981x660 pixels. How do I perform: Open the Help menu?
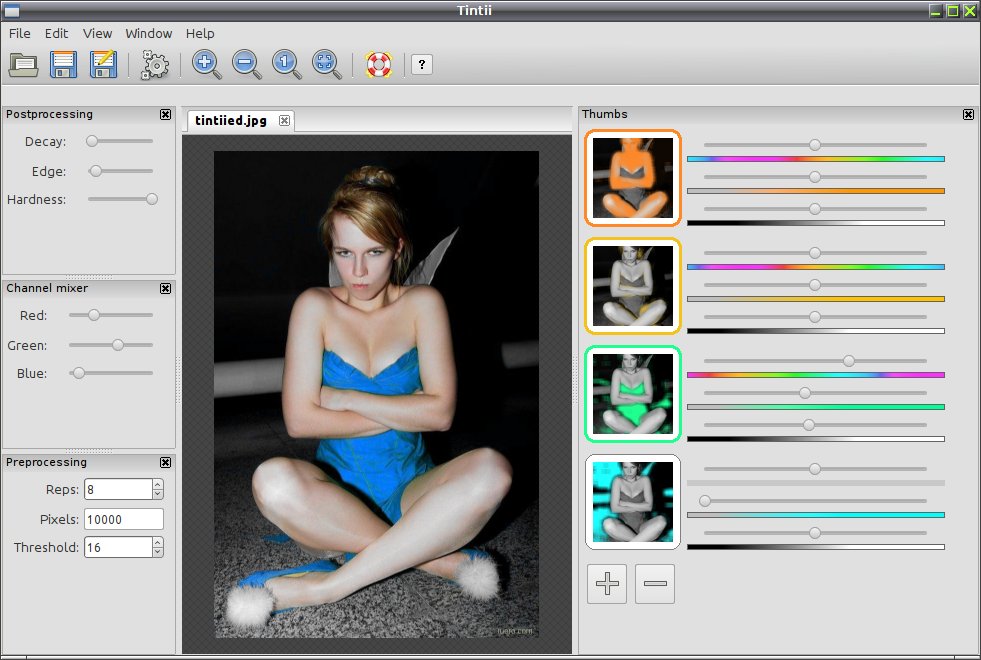(200, 34)
